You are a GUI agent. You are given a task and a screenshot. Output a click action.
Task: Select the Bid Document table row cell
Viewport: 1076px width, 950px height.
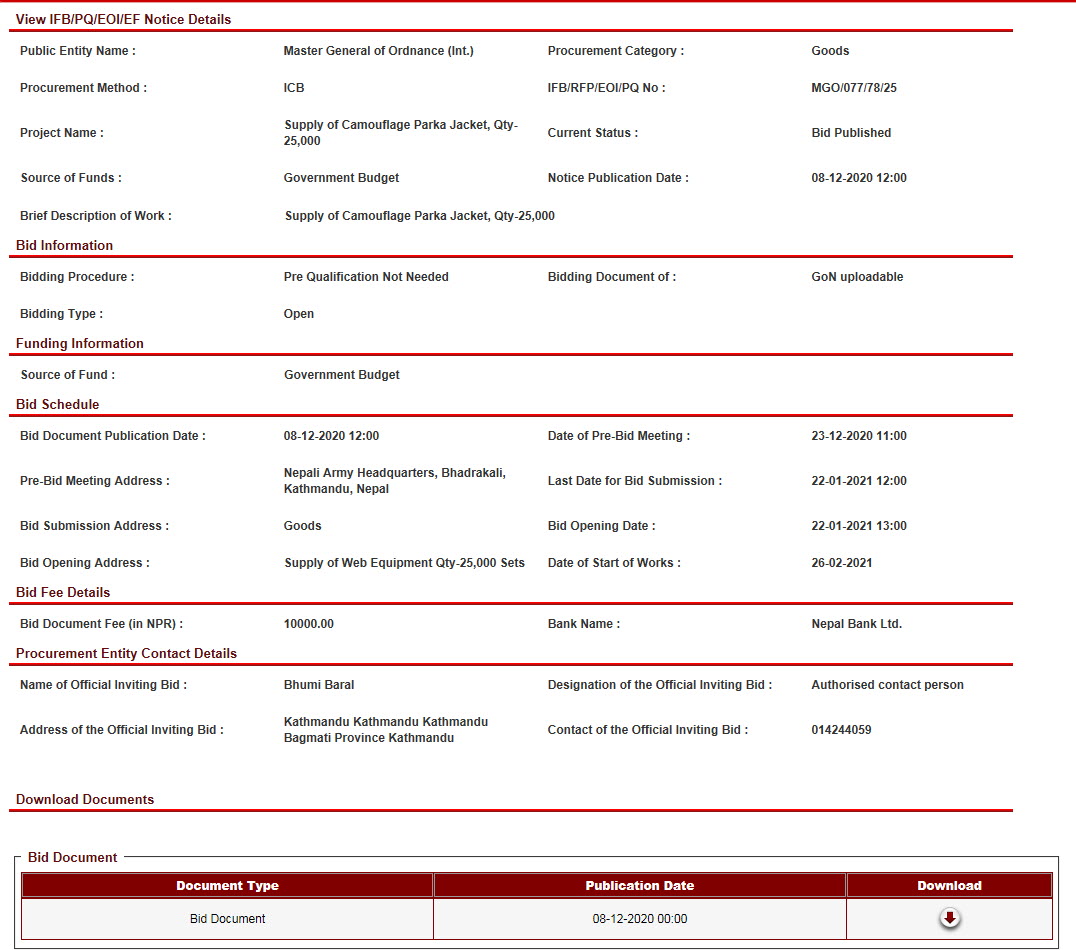pyautogui.click(x=227, y=919)
